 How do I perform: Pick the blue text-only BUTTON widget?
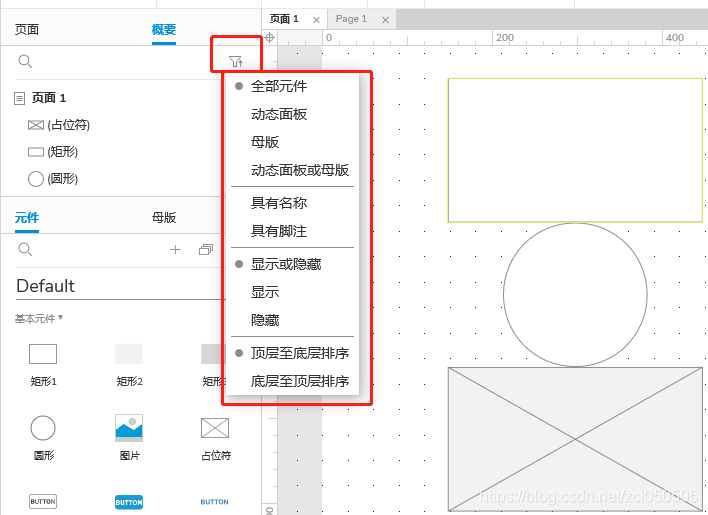click(x=214, y=501)
